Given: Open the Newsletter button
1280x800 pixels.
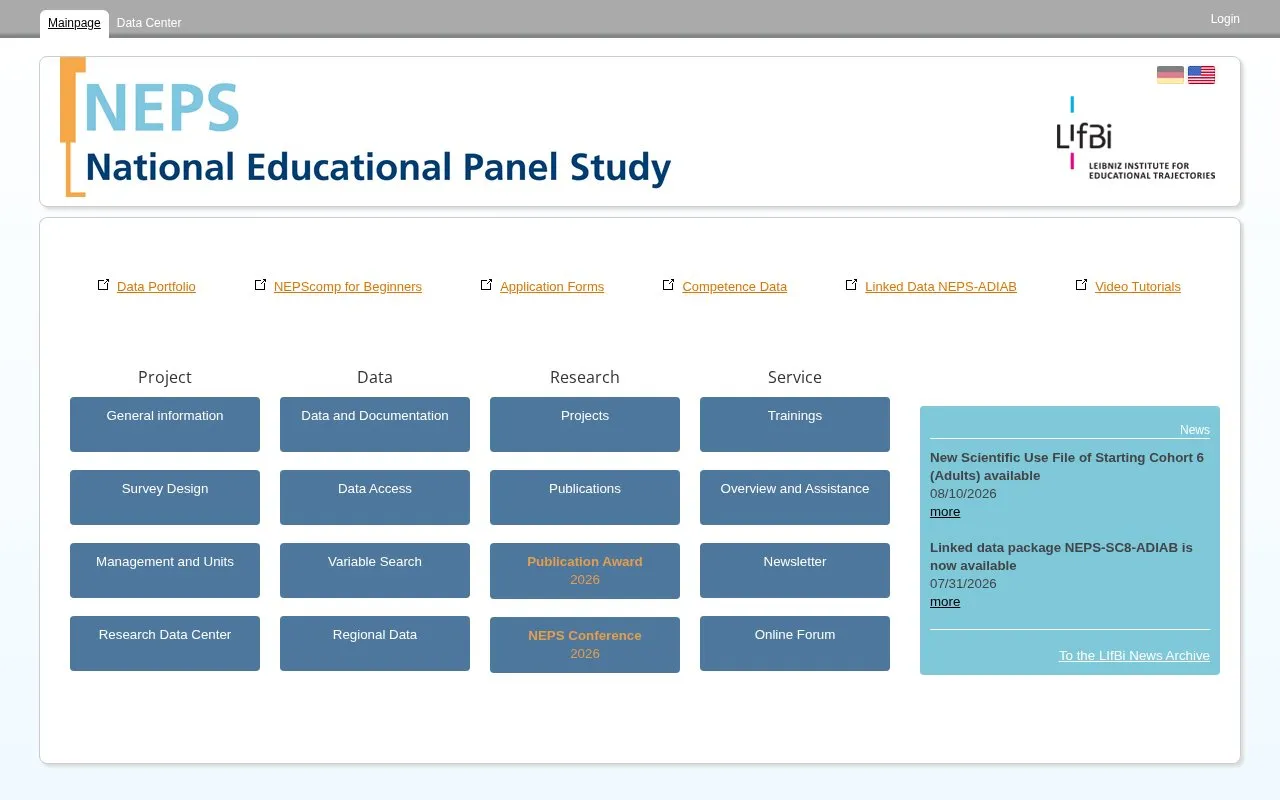Looking at the screenshot, I should tap(795, 570).
